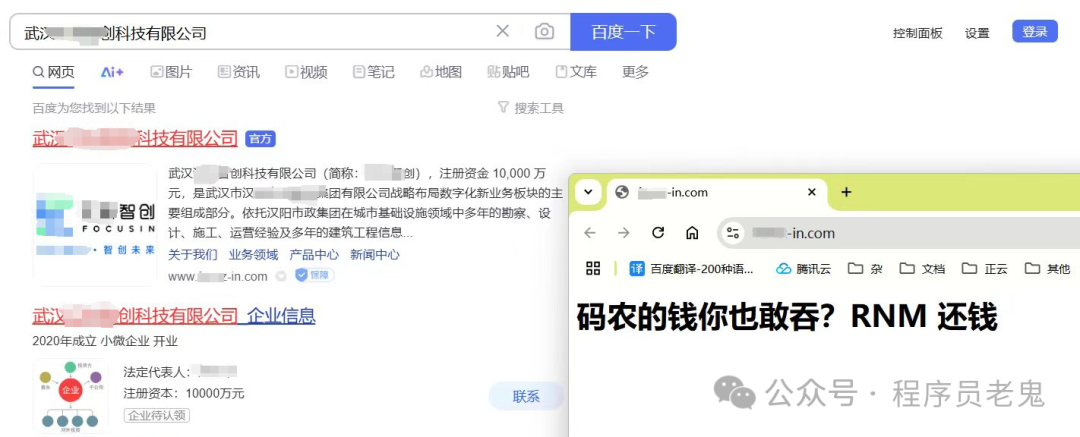
Task: Open the Ai+ search tab
Action: 112,72
